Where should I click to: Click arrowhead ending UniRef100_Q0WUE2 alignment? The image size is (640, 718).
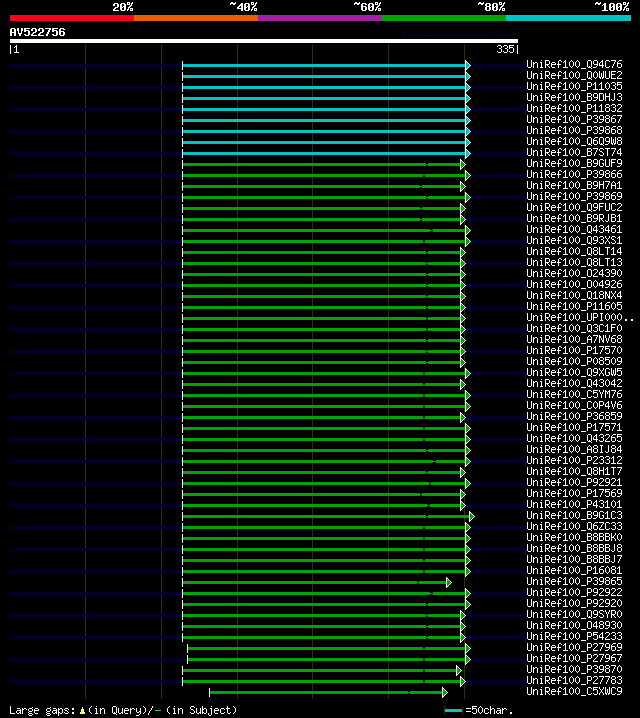tap(468, 76)
